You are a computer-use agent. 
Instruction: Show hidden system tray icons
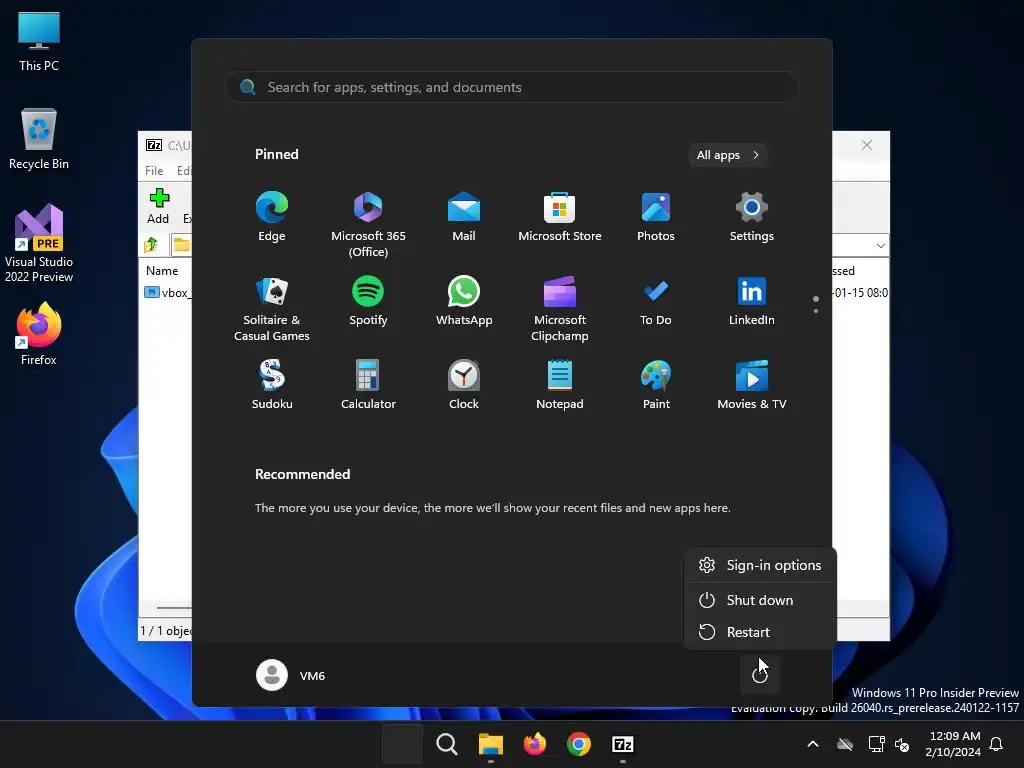(x=812, y=744)
